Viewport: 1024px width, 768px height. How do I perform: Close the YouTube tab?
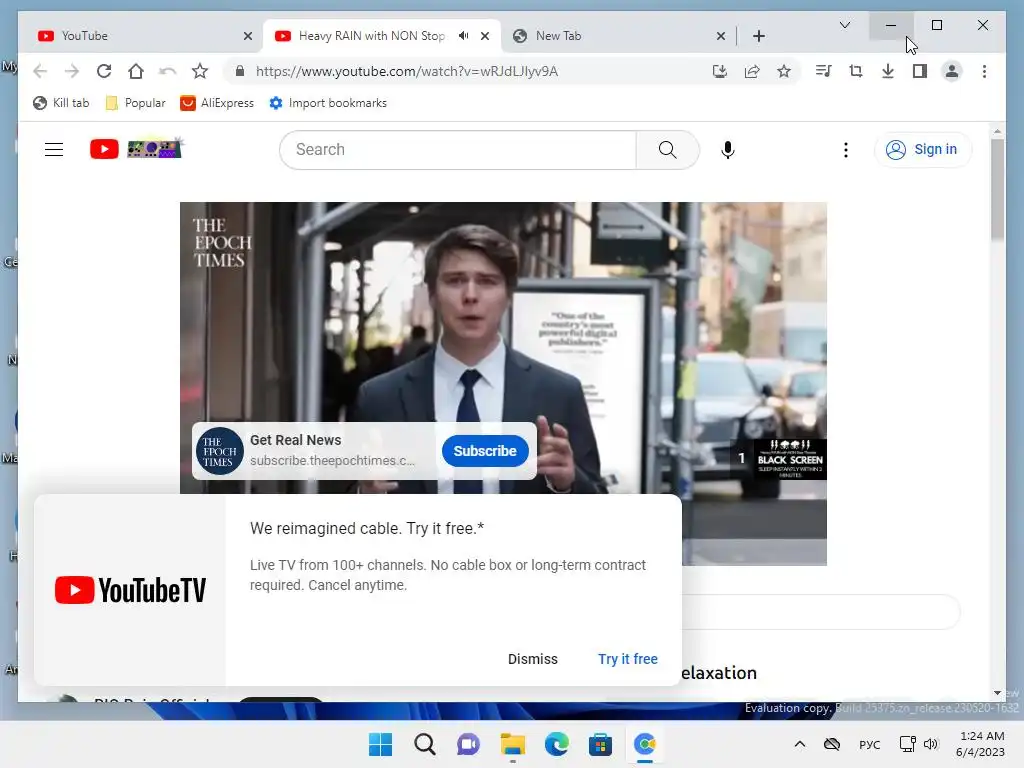click(x=248, y=36)
